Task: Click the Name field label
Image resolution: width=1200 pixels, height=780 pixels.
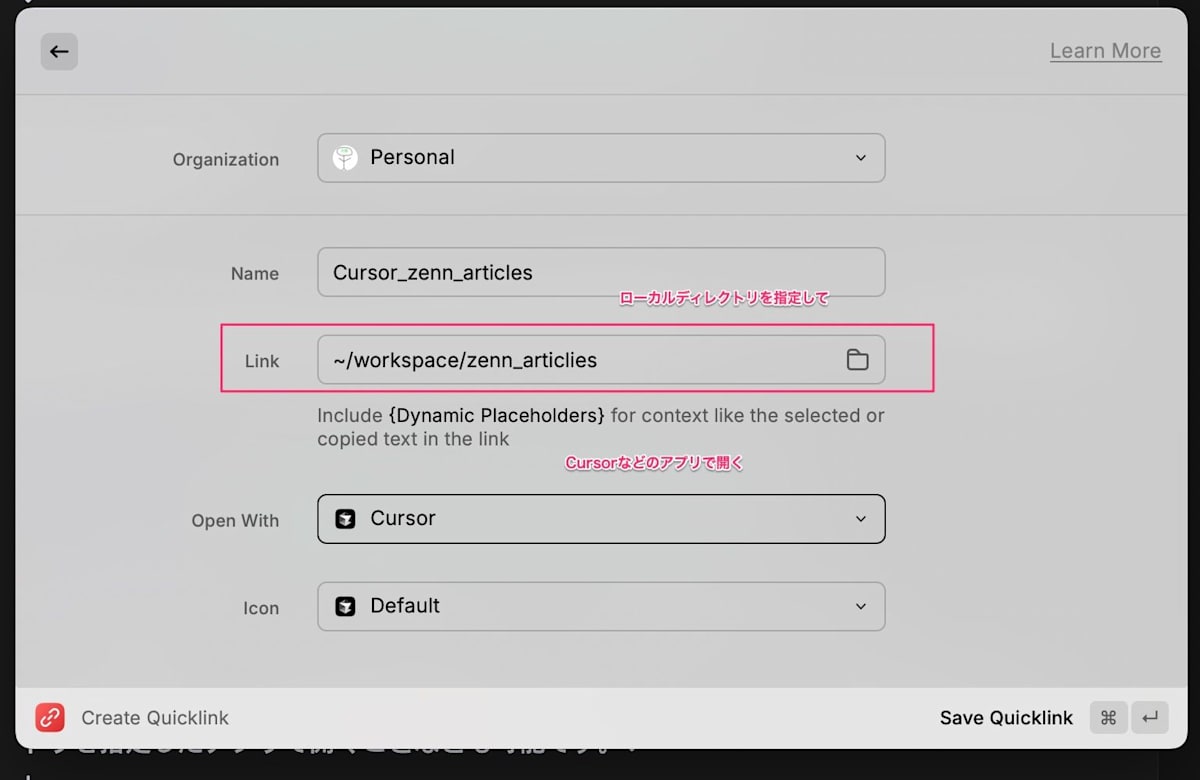Action: point(255,273)
